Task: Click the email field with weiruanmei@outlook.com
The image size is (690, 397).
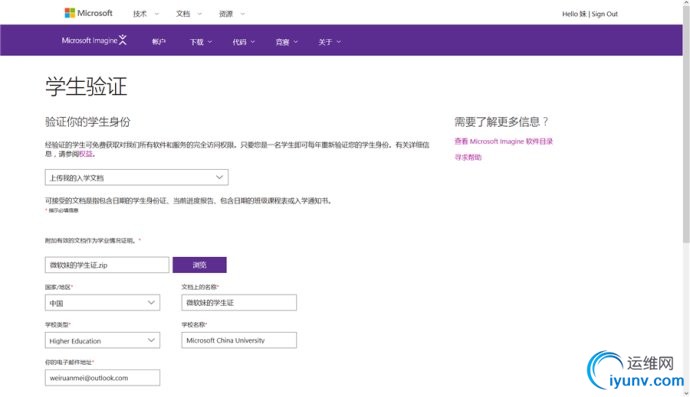Action: 103,378
